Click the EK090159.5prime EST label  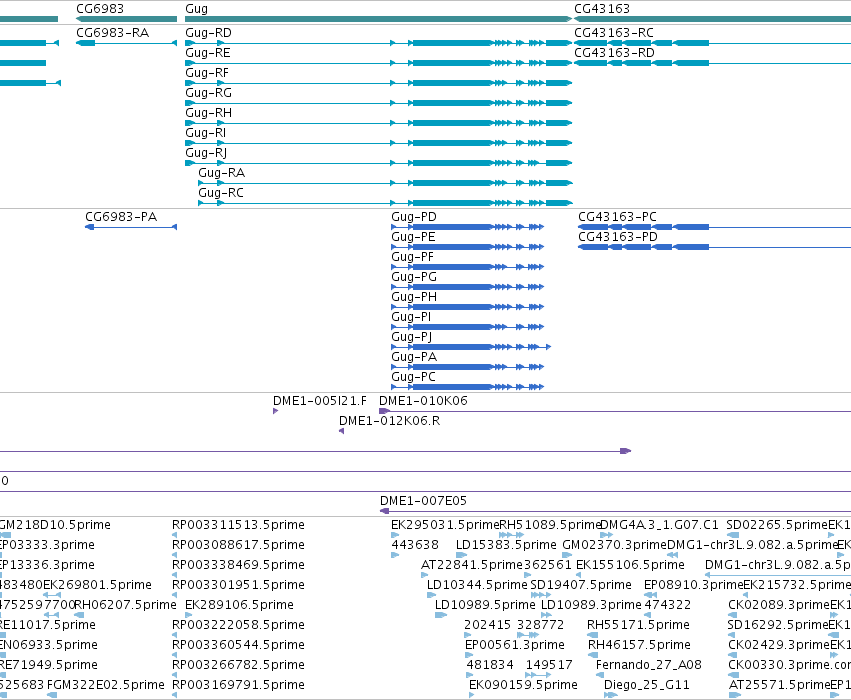pos(523,685)
